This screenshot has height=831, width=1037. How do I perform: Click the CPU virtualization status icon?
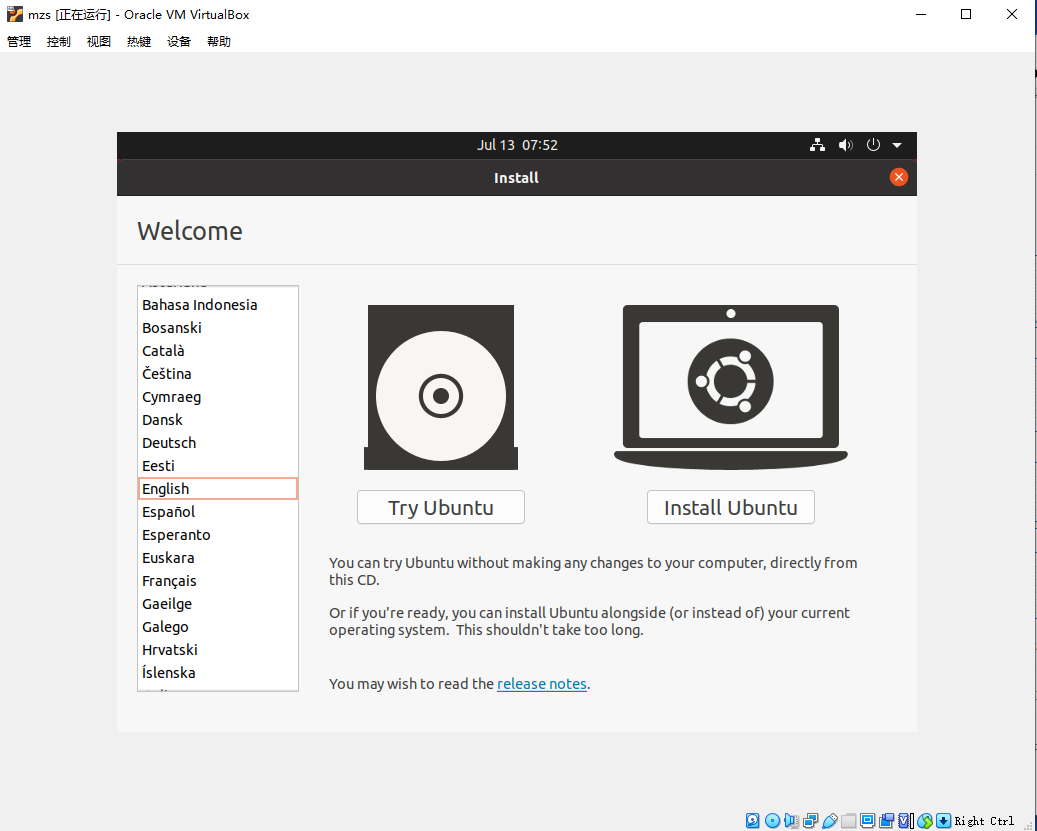(904, 820)
